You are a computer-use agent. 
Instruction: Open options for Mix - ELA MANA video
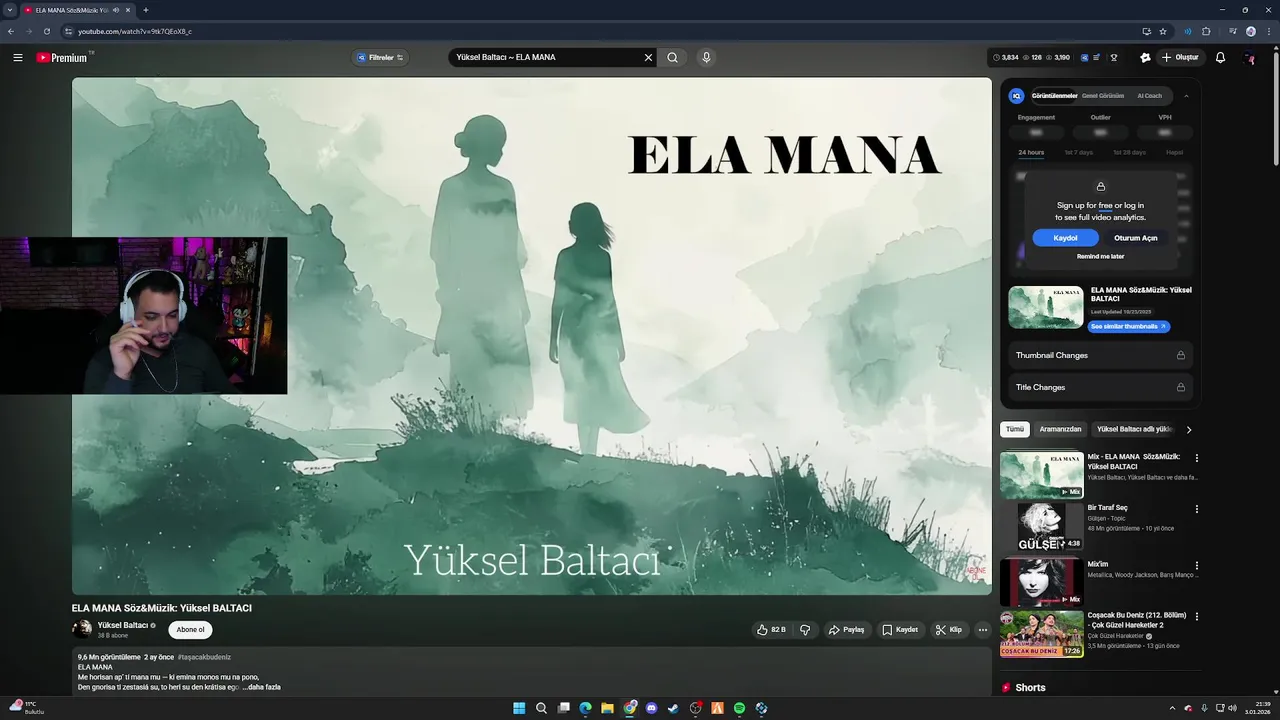pos(1196,458)
